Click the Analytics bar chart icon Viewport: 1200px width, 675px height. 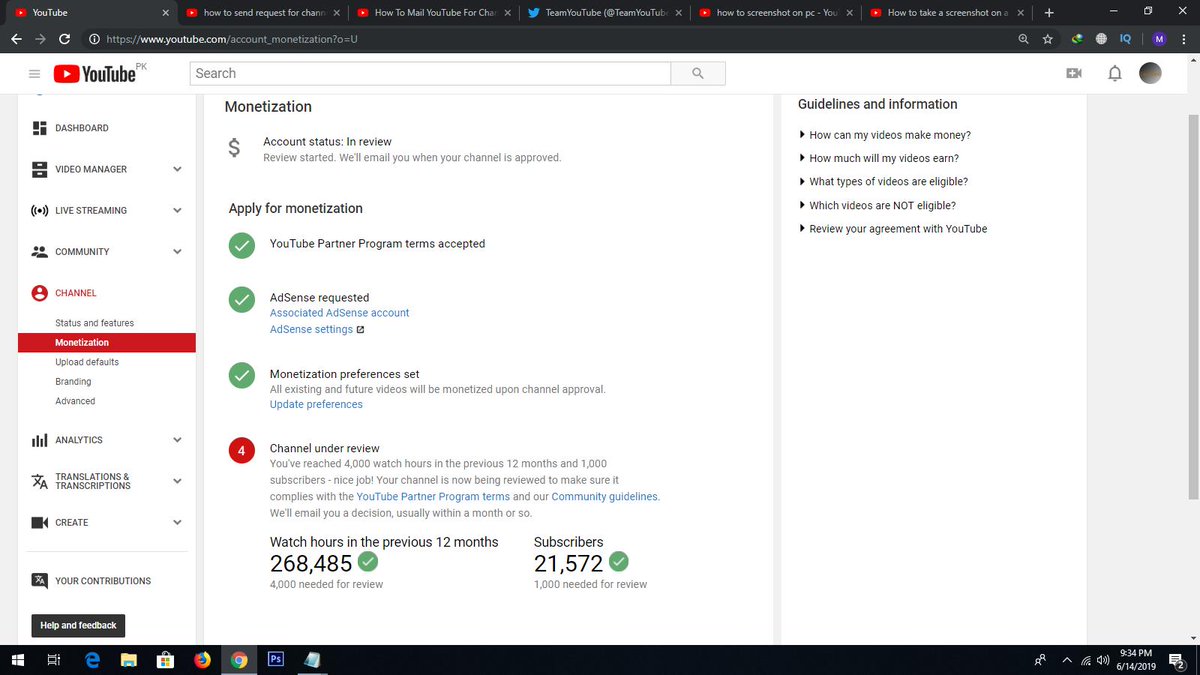pyautogui.click(x=40, y=440)
